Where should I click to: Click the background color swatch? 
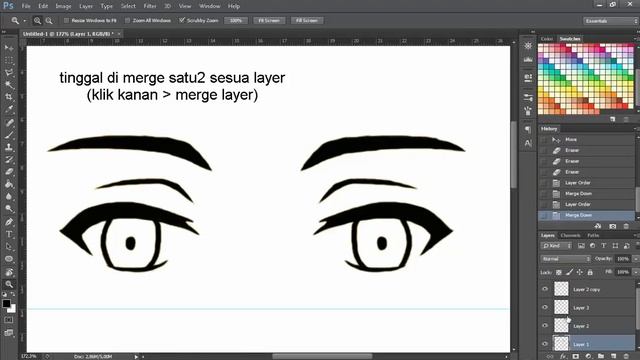pyautogui.click(x=12, y=309)
